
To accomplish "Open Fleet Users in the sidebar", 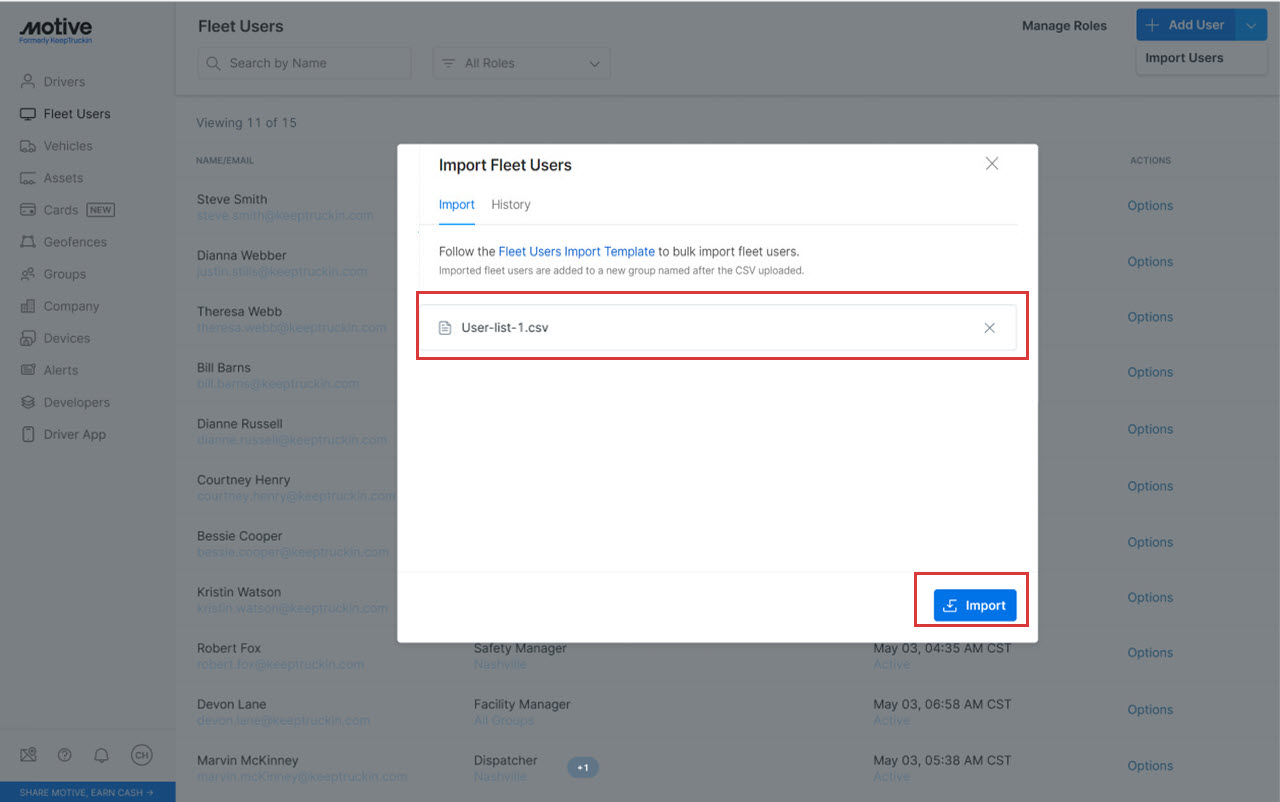I will click(x=76, y=114).
